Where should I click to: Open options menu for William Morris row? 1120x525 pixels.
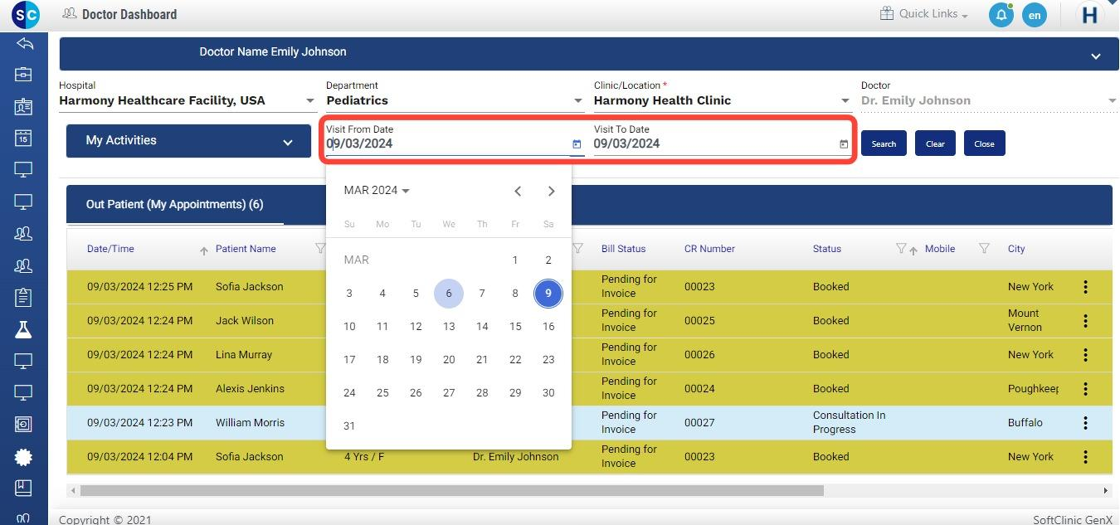[x=1085, y=423]
